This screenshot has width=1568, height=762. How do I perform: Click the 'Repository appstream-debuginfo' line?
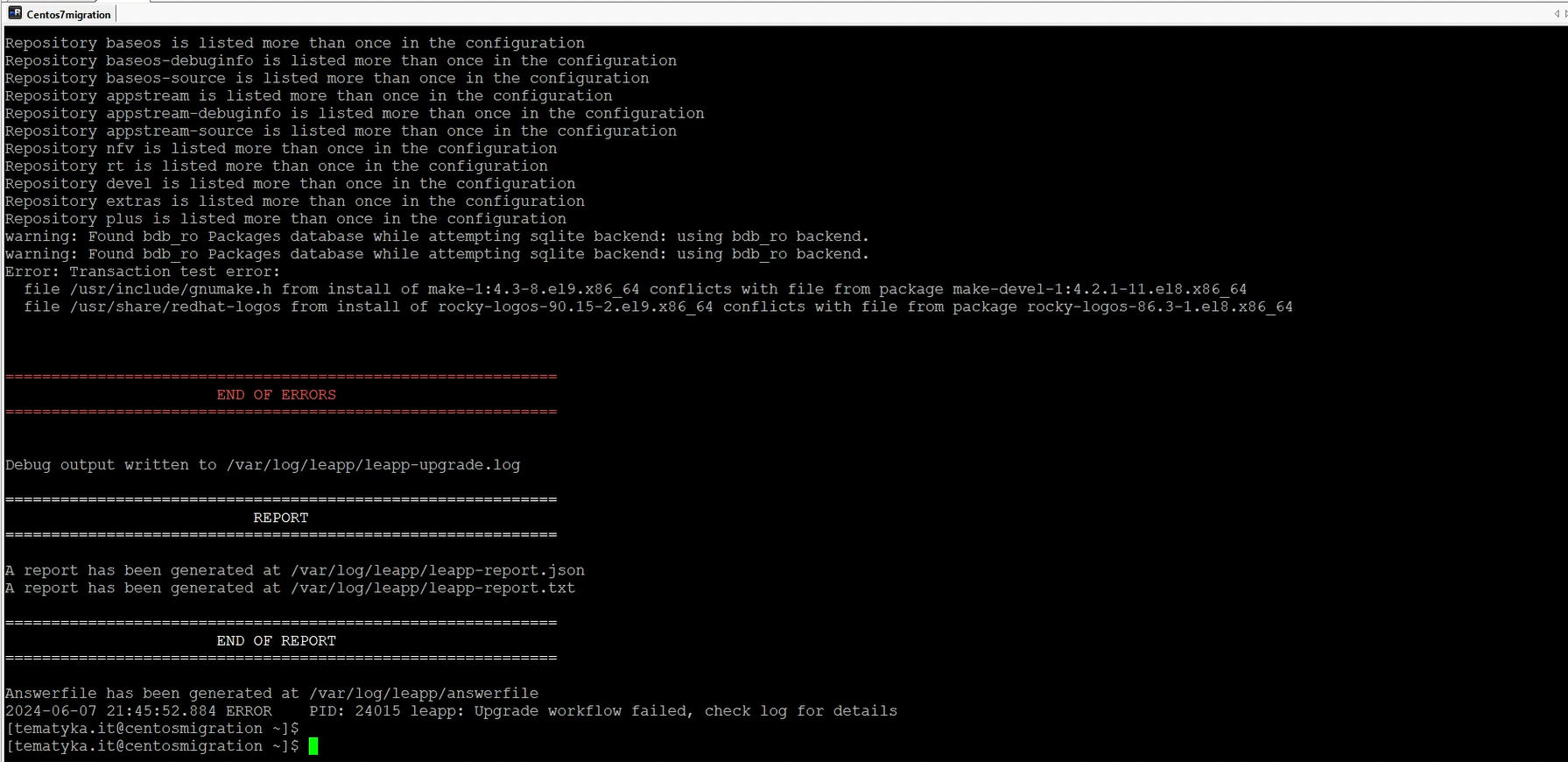point(355,113)
